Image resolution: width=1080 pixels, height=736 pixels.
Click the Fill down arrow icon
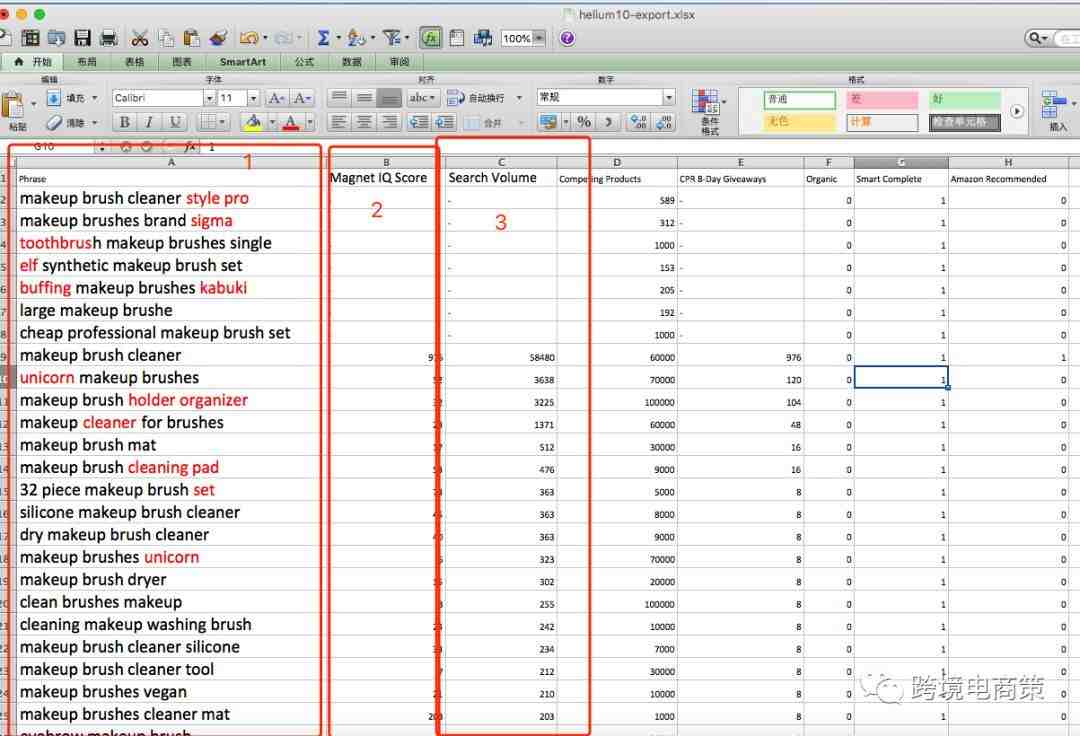tap(54, 98)
